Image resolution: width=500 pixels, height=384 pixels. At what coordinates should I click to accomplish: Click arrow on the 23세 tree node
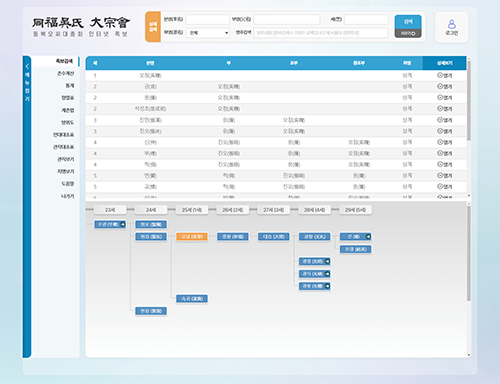point(123,224)
